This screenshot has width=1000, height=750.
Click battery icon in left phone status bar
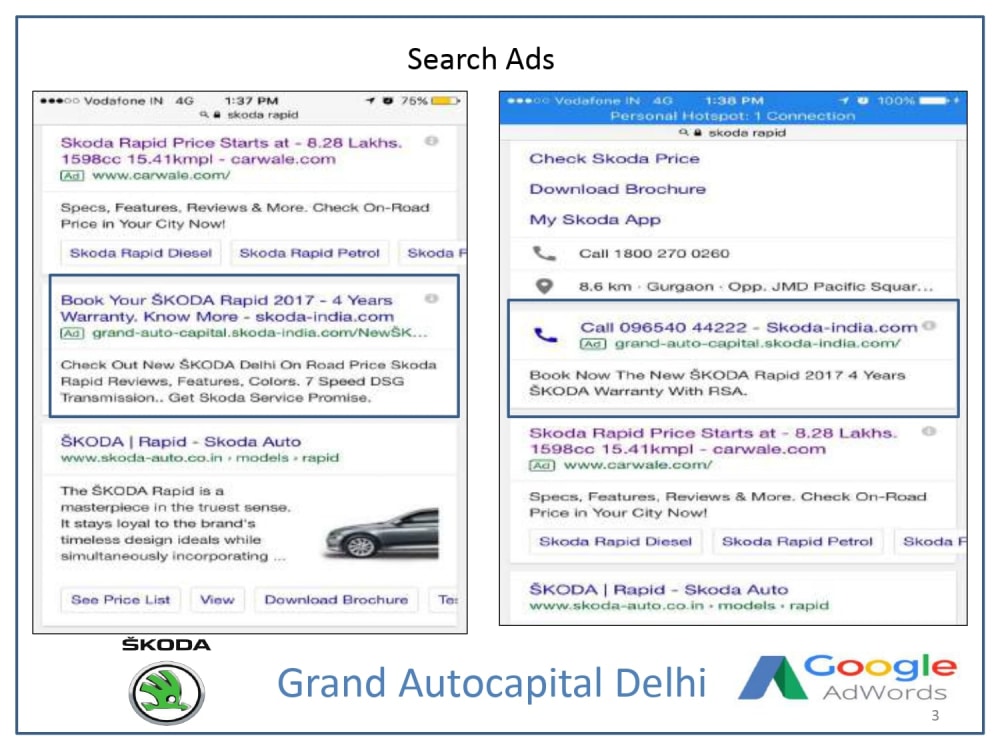(446, 101)
